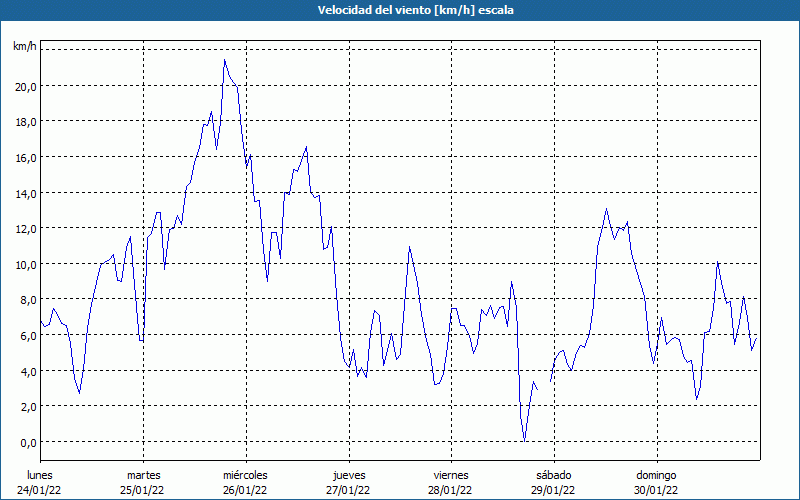
Task: Click the 10,0 y-axis value
Action: [x=26, y=265]
